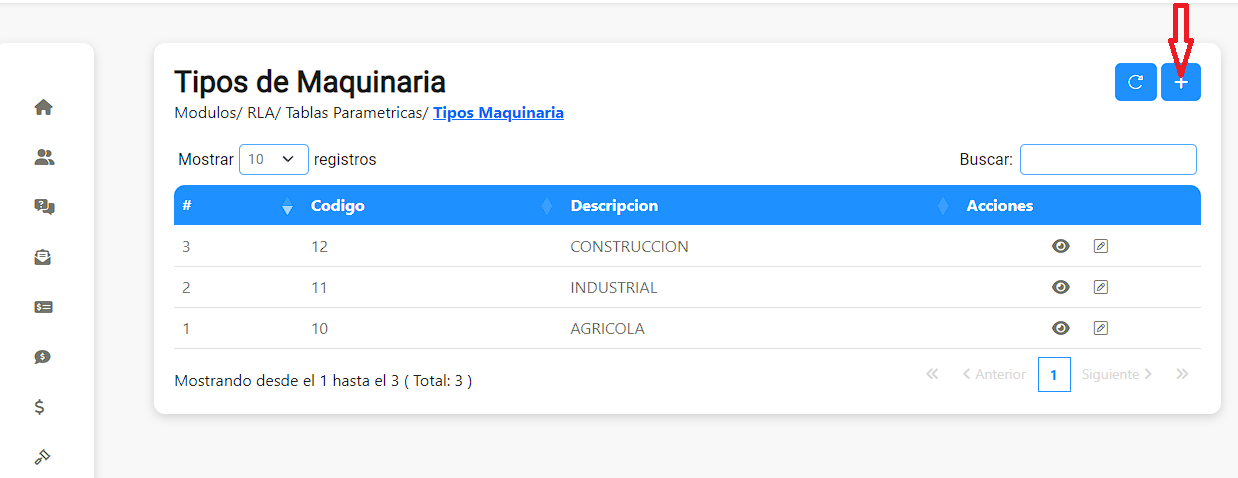Open the gavel hammer sidebar icon
Screen dimensions: 1238x478
click(42, 457)
